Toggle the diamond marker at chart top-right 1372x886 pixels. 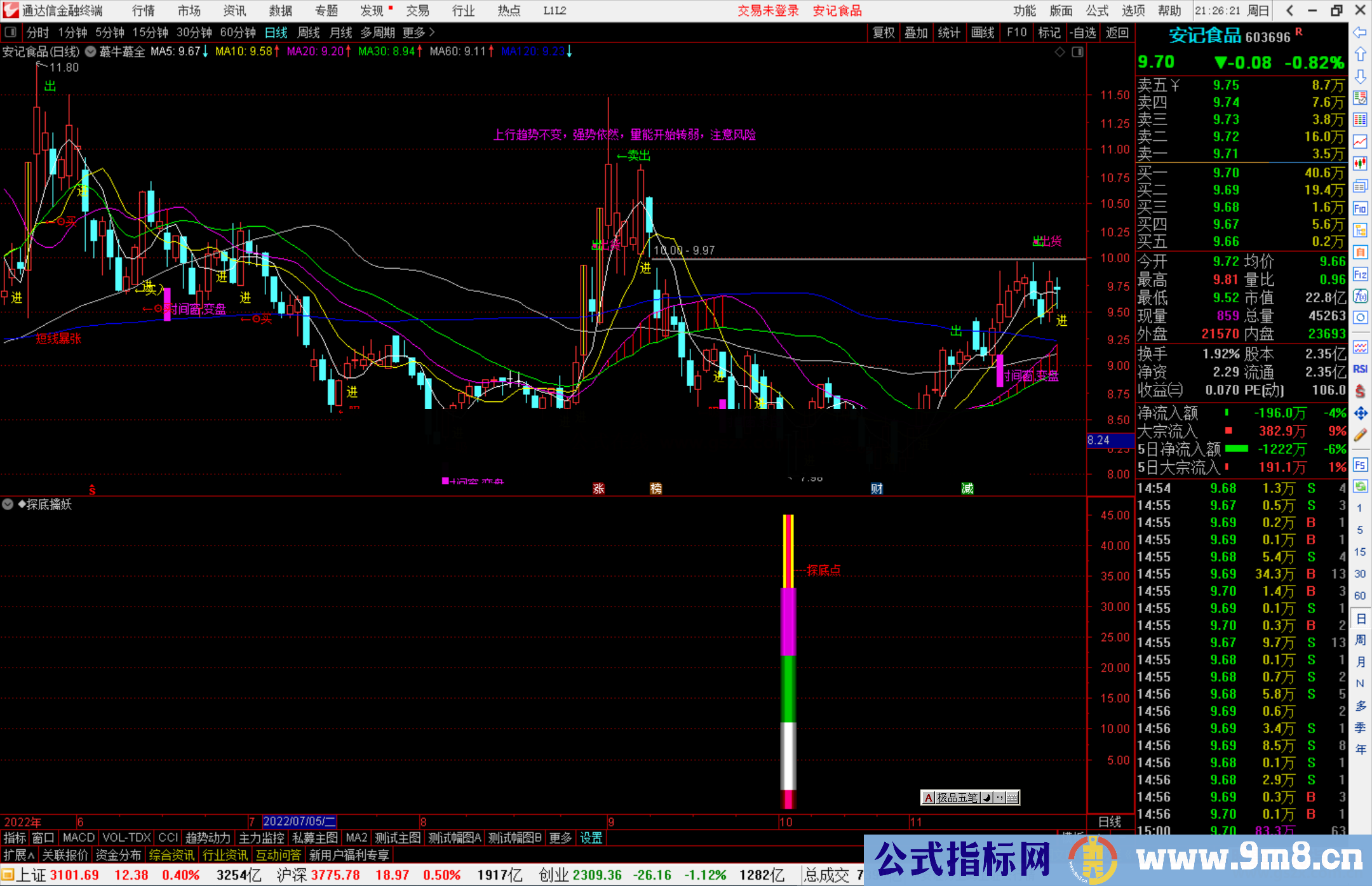tap(1059, 52)
